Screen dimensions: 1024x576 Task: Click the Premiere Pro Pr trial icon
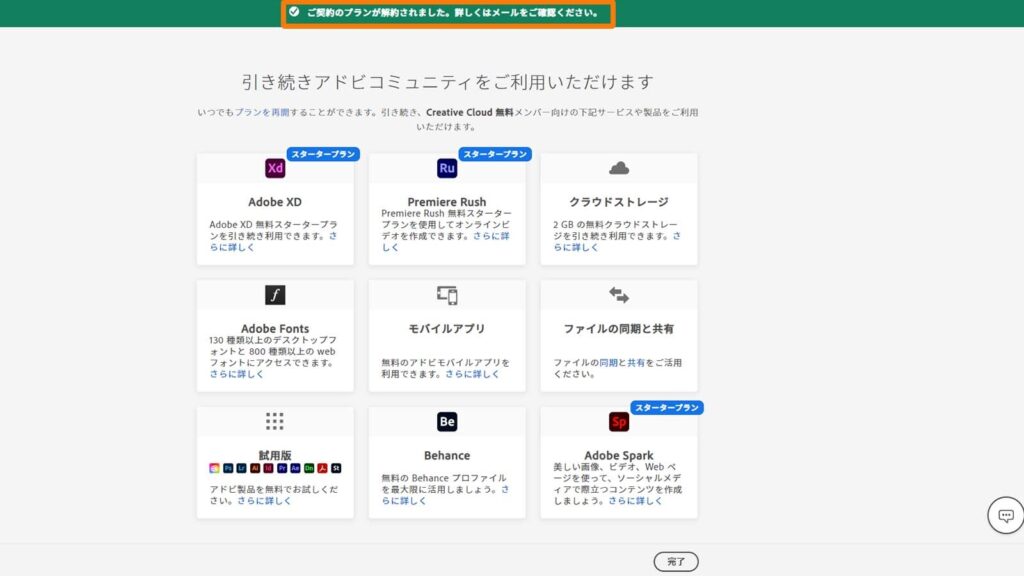282,468
